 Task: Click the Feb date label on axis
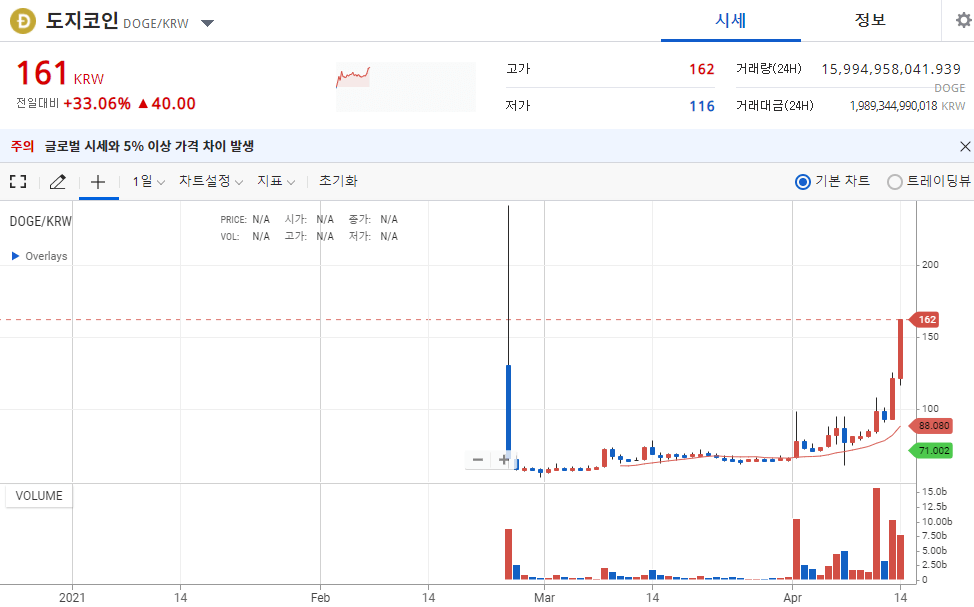pos(320,597)
